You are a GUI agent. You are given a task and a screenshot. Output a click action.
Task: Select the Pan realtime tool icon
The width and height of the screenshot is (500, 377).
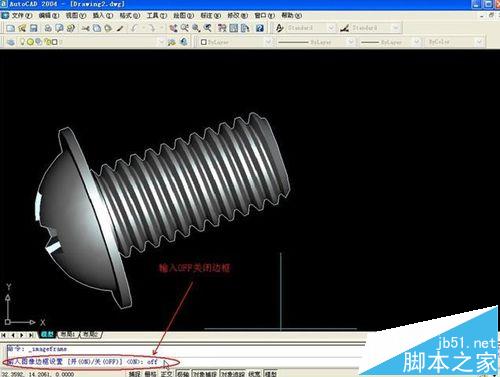[173, 28]
